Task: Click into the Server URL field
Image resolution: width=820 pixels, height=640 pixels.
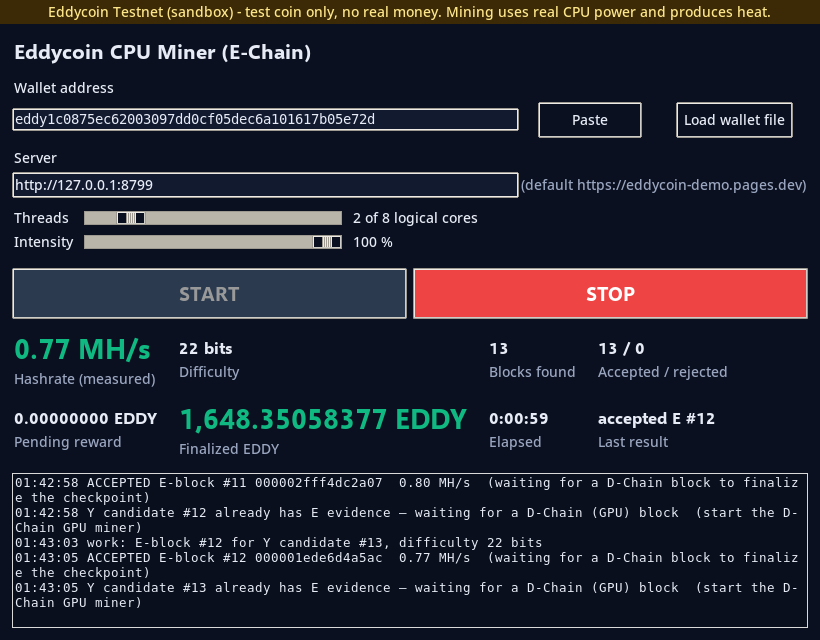Action: point(265,185)
